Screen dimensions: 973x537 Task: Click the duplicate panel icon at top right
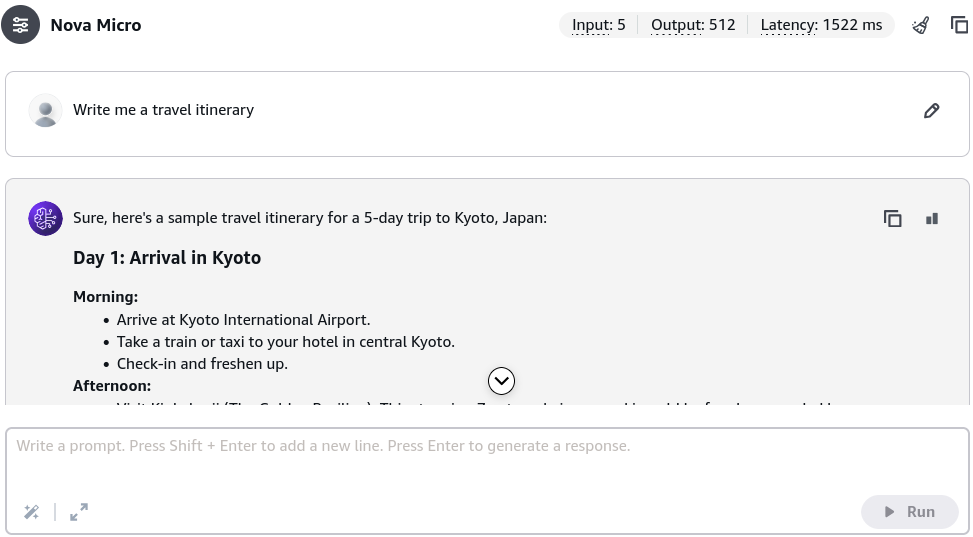pos(959,25)
